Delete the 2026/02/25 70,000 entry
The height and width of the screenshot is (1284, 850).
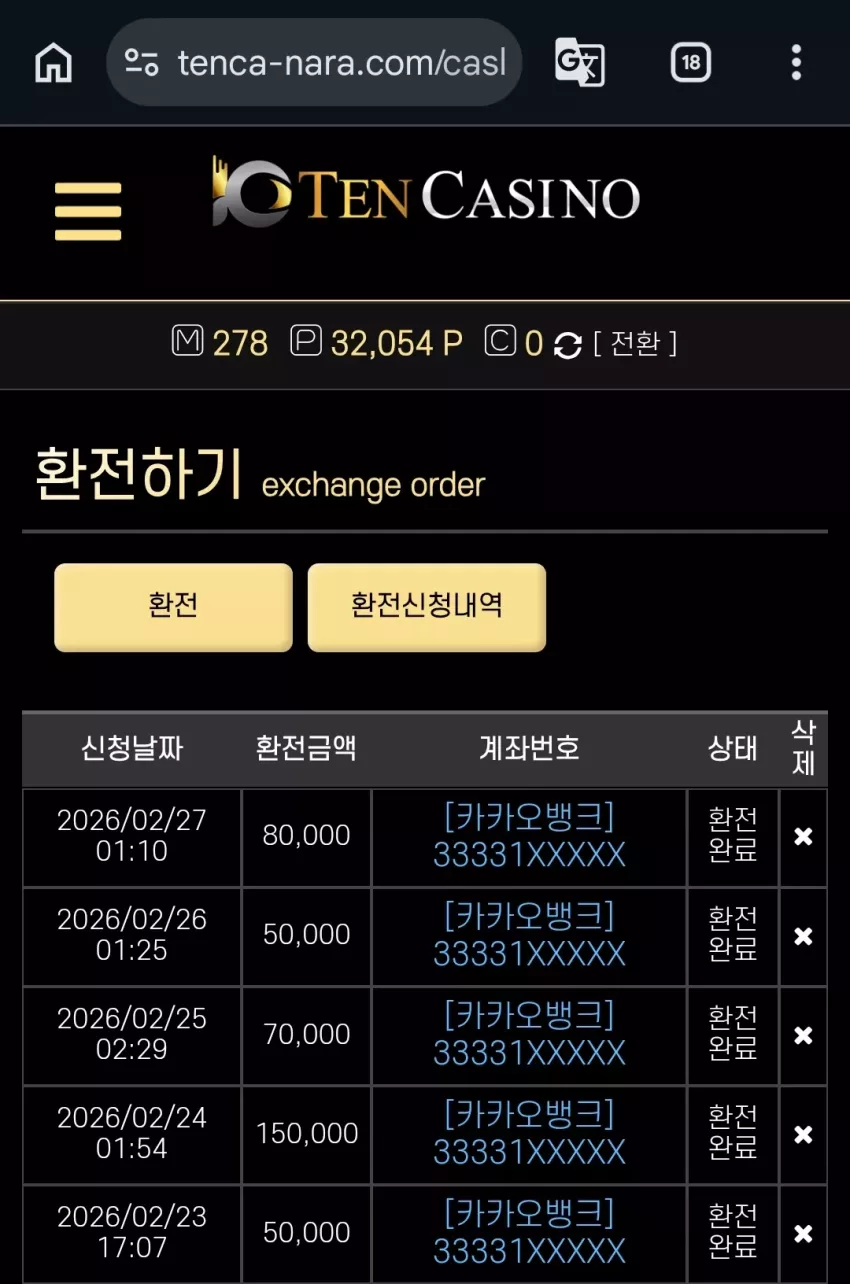click(803, 1035)
